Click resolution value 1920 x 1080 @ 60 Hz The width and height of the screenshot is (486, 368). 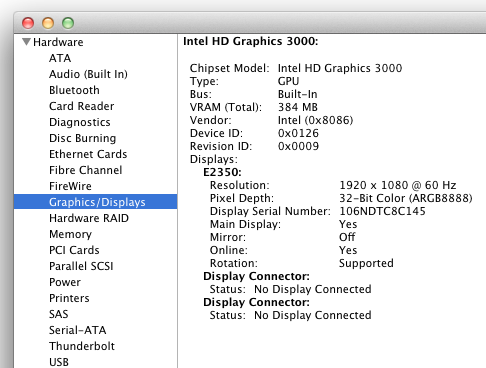pyautogui.click(x=398, y=185)
